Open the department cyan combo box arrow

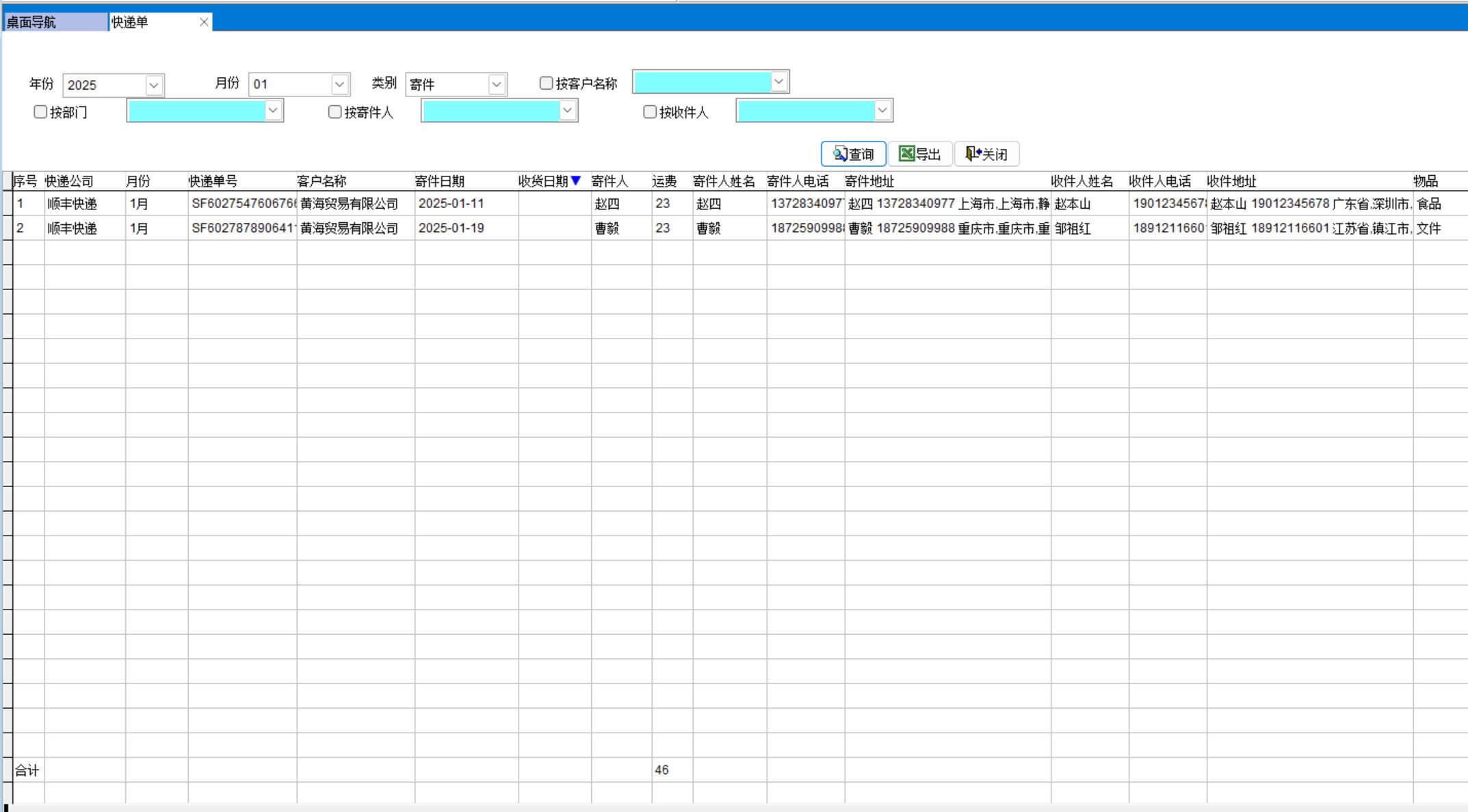[x=273, y=110]
